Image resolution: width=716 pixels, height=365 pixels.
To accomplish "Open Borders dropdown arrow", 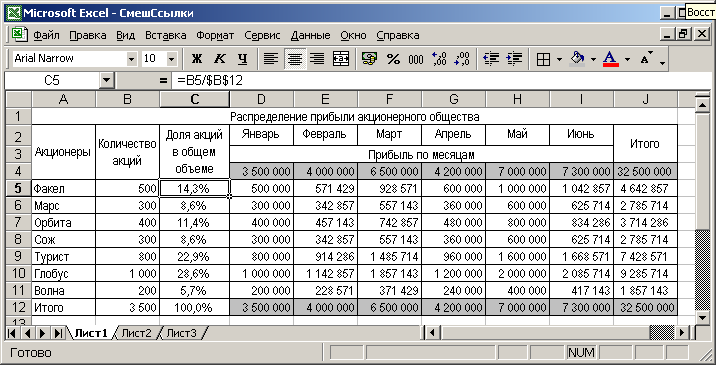I will coord(559,59).
